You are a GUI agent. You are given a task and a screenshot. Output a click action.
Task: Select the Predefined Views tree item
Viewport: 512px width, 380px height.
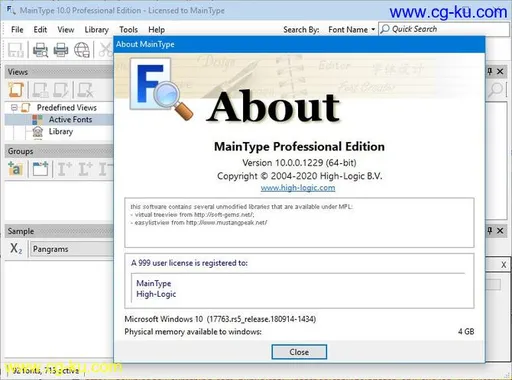tap(67, 108)
